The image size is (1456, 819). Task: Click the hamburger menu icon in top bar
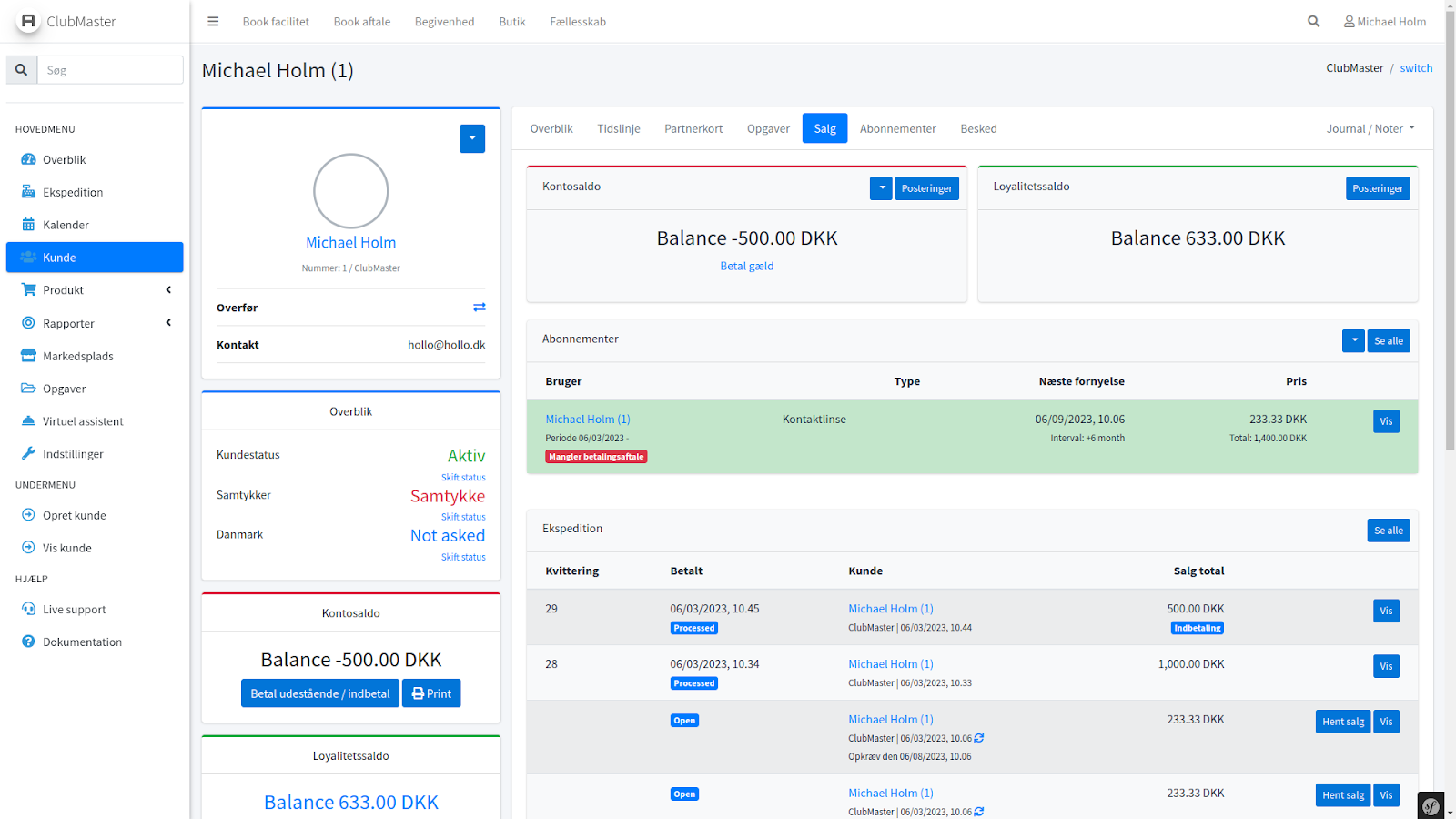(x=213, y=22)
